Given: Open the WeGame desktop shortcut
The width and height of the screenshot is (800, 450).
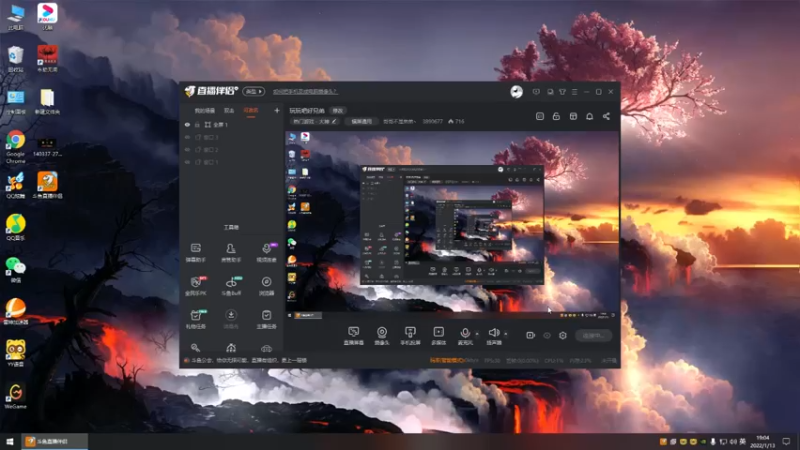Looking at the screenshot, I should (15, 396).
